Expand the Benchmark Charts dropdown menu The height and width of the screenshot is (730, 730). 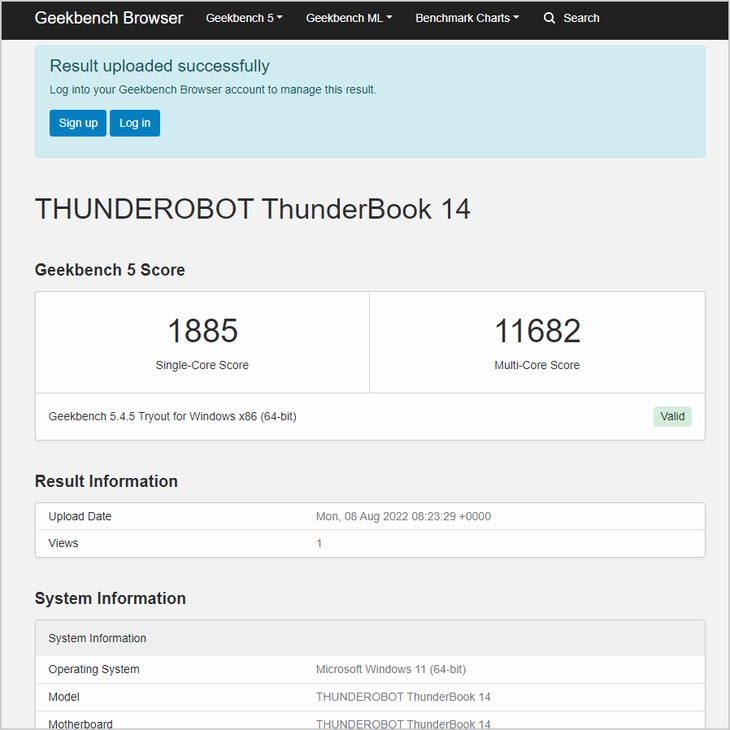click(x=467, y=18)
